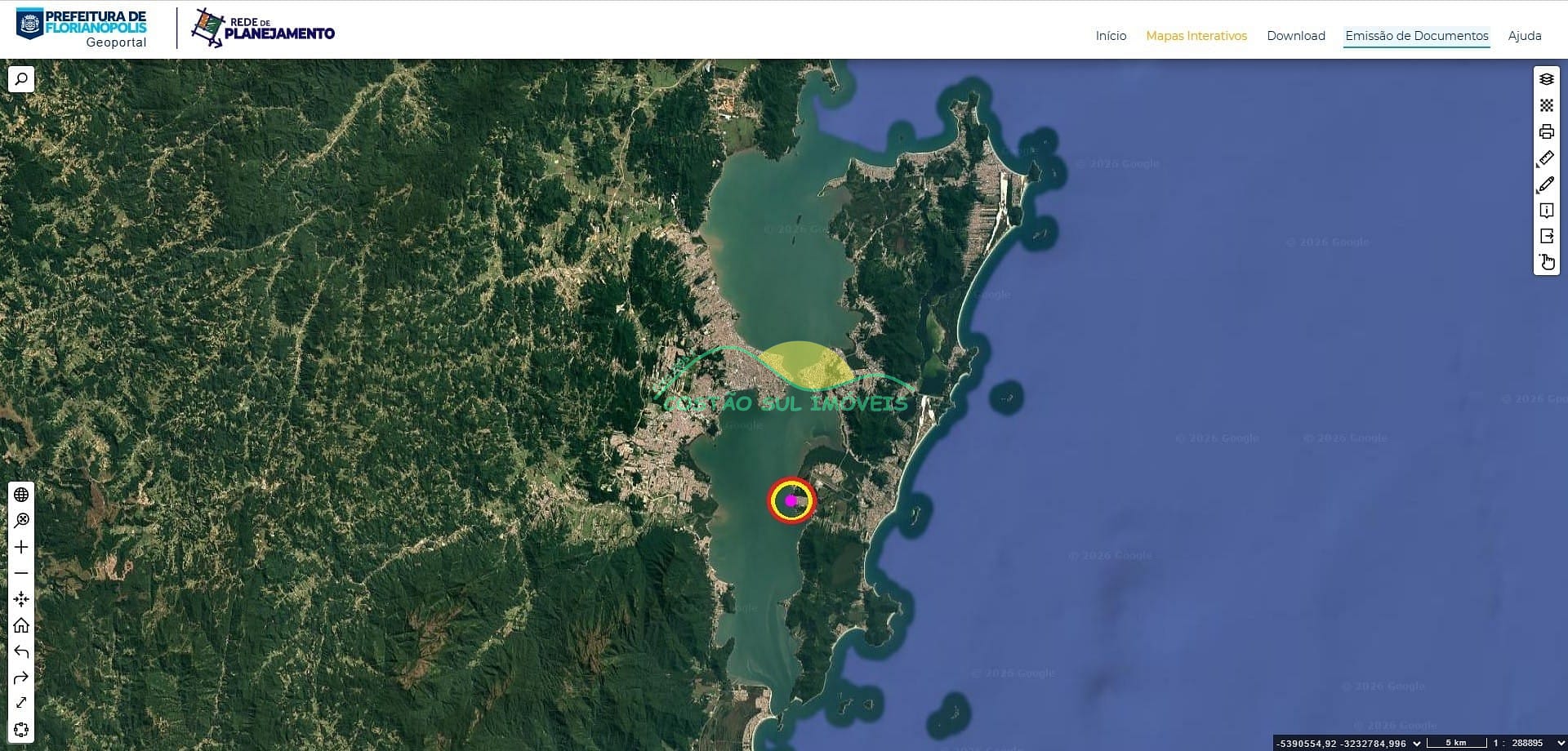Viewport: 1568px width, 751px height.
Task: Click the export arrow icon
Action: click(x=1546, y=236)
